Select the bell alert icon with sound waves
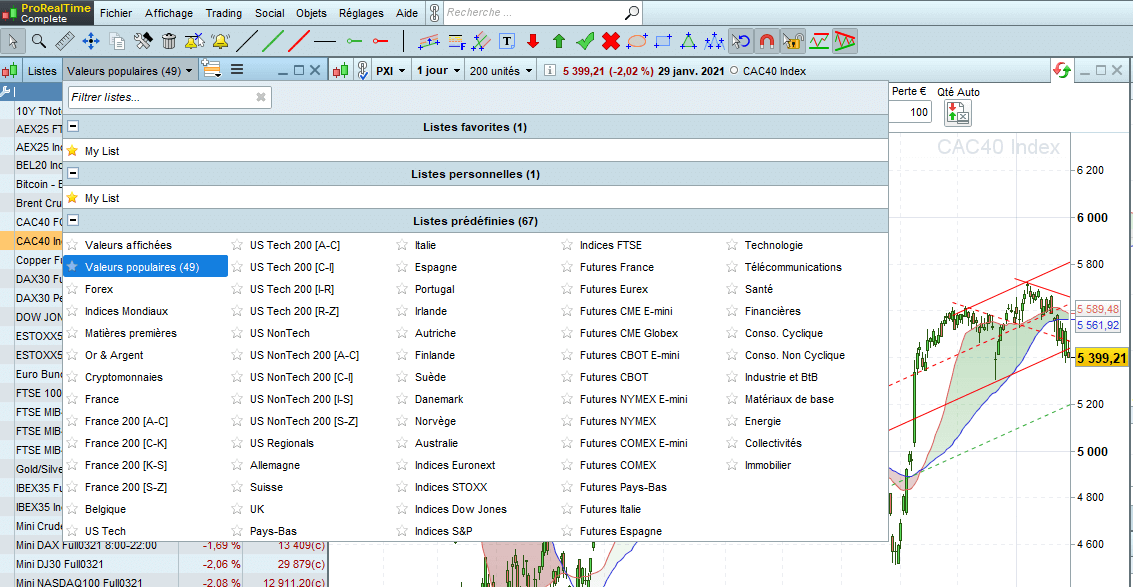Screen dimensions: 1133x587 220,41
